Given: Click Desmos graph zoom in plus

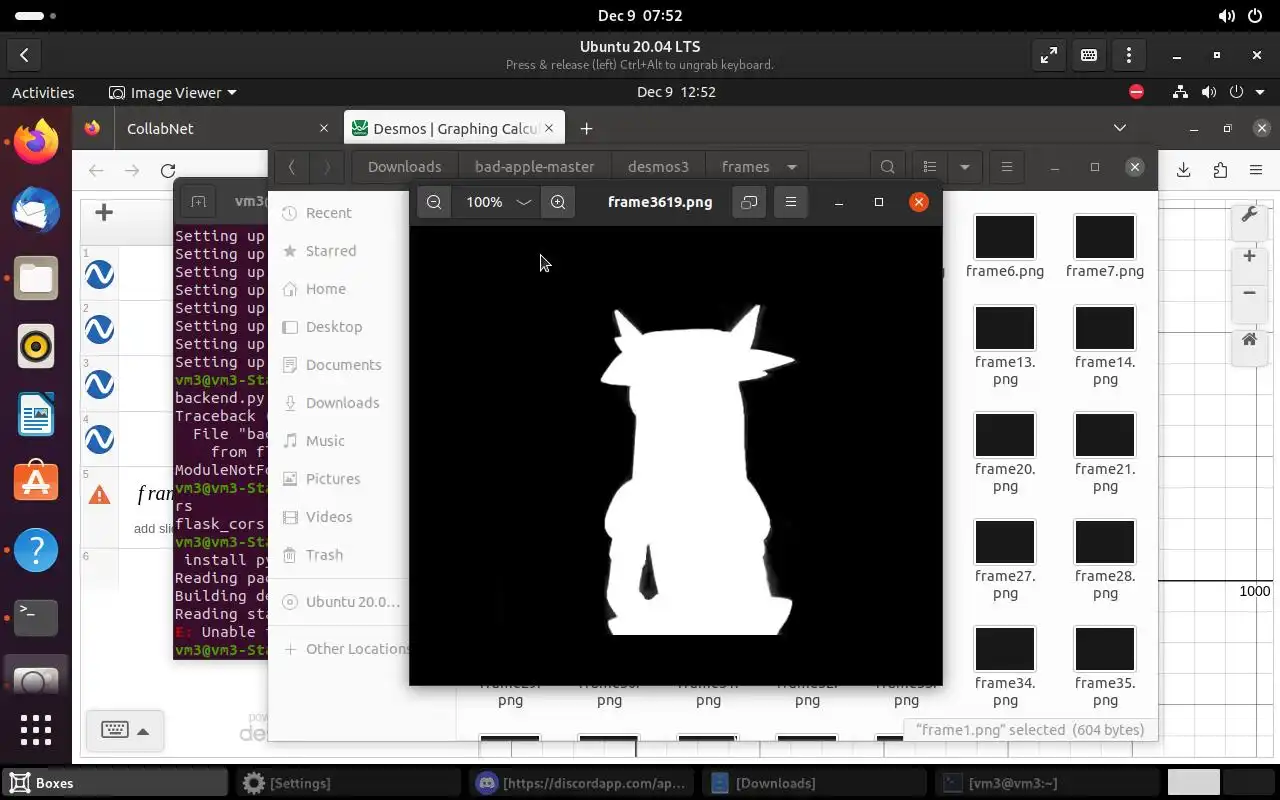Looking at the screenshot, I should click(x=1249, y=257).
